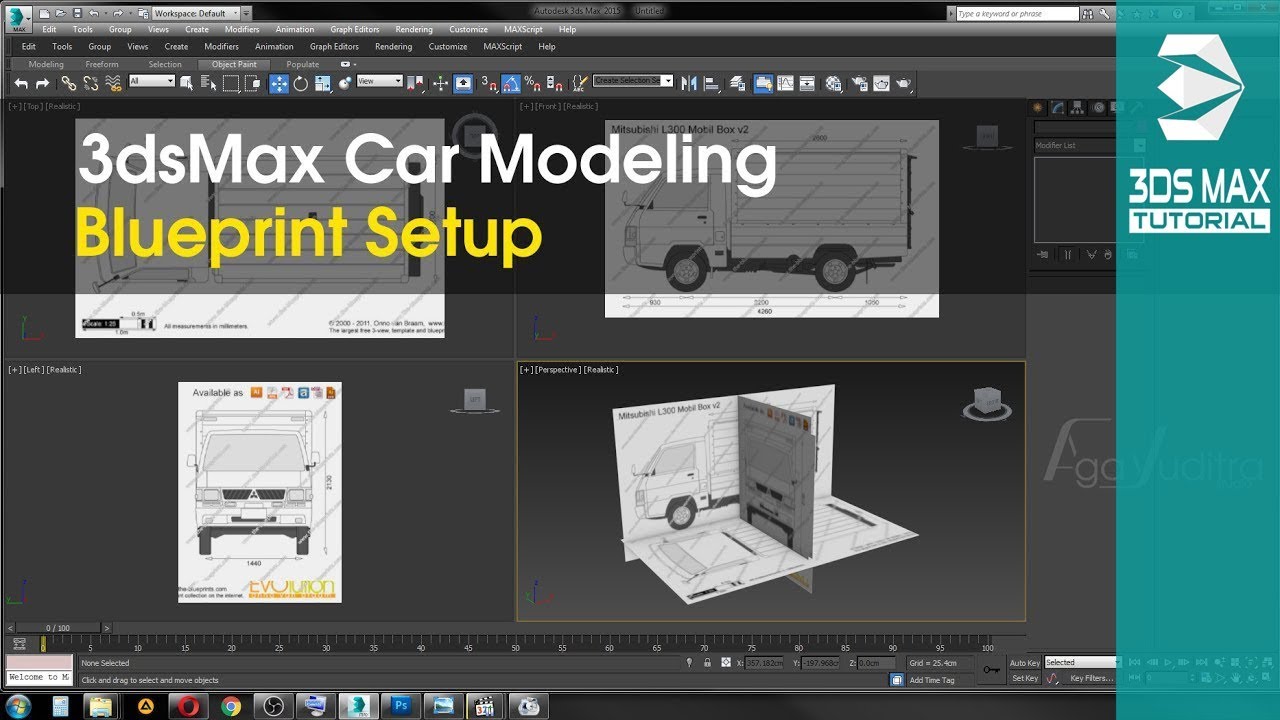
Task: Click the Key Filters button
Action: click(1091, 678)
